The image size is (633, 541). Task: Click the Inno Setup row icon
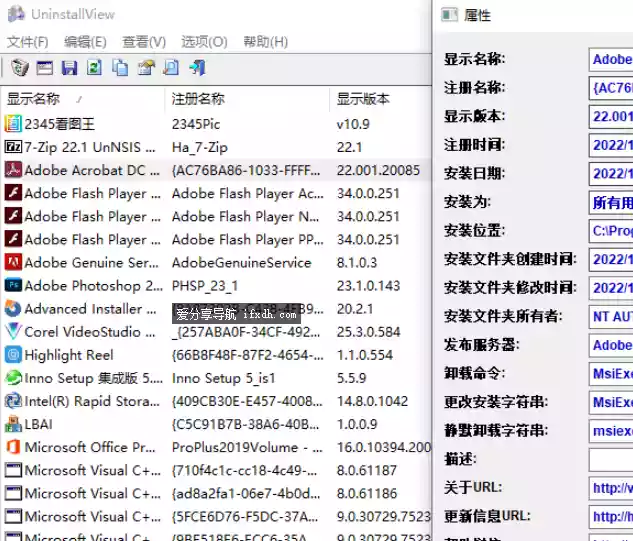click(13, 378)
